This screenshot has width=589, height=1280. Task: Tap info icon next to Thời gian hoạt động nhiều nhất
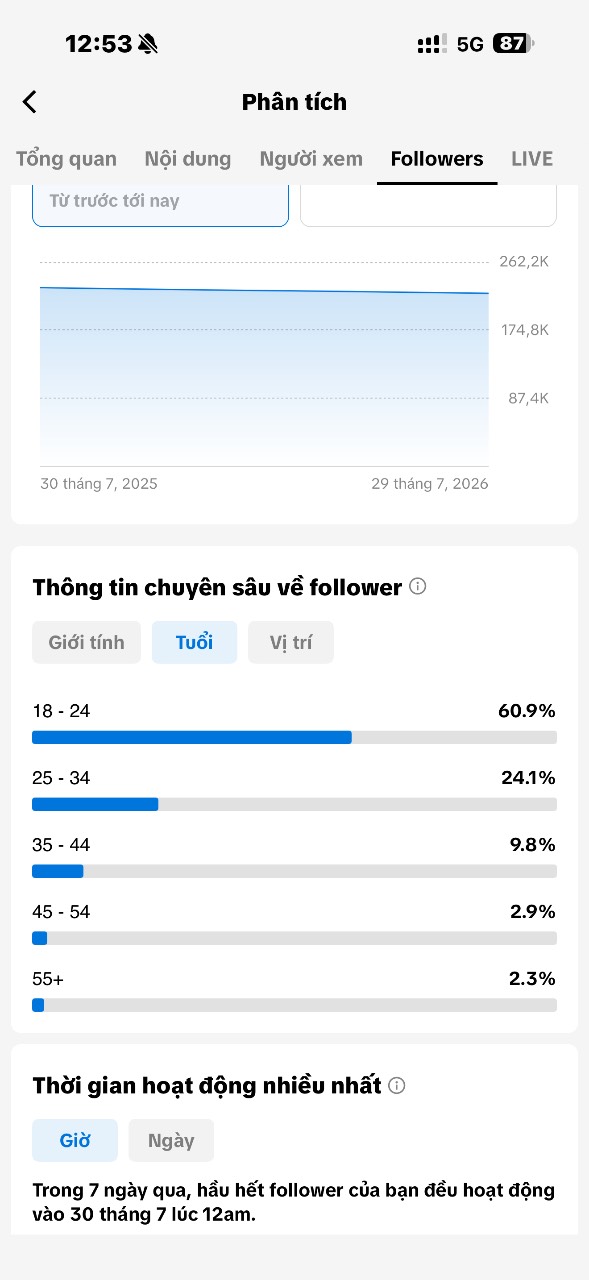pyautogui.click(x=397, y=1085)
